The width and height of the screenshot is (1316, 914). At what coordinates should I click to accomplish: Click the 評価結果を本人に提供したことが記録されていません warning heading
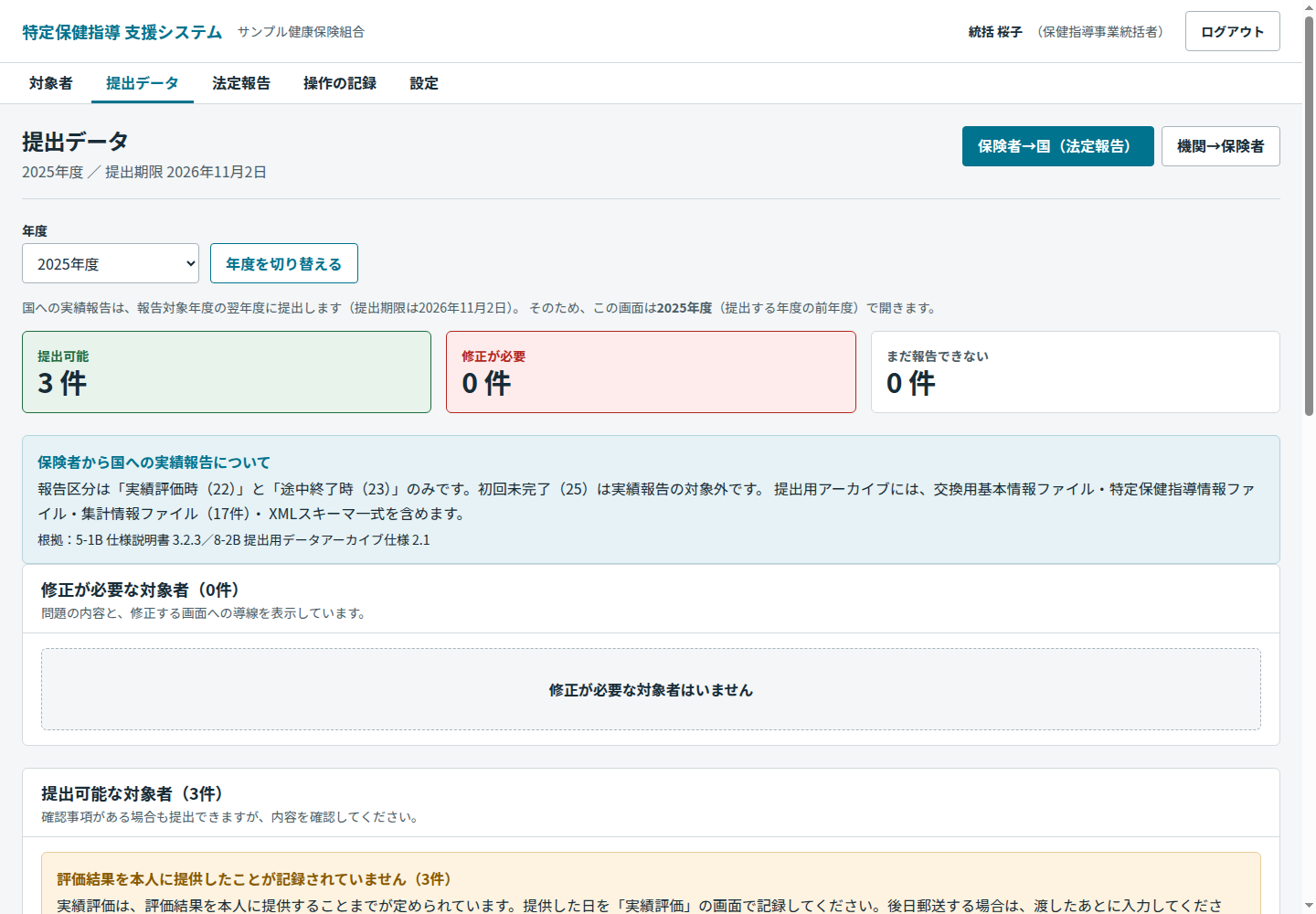[x=254, y=879]
